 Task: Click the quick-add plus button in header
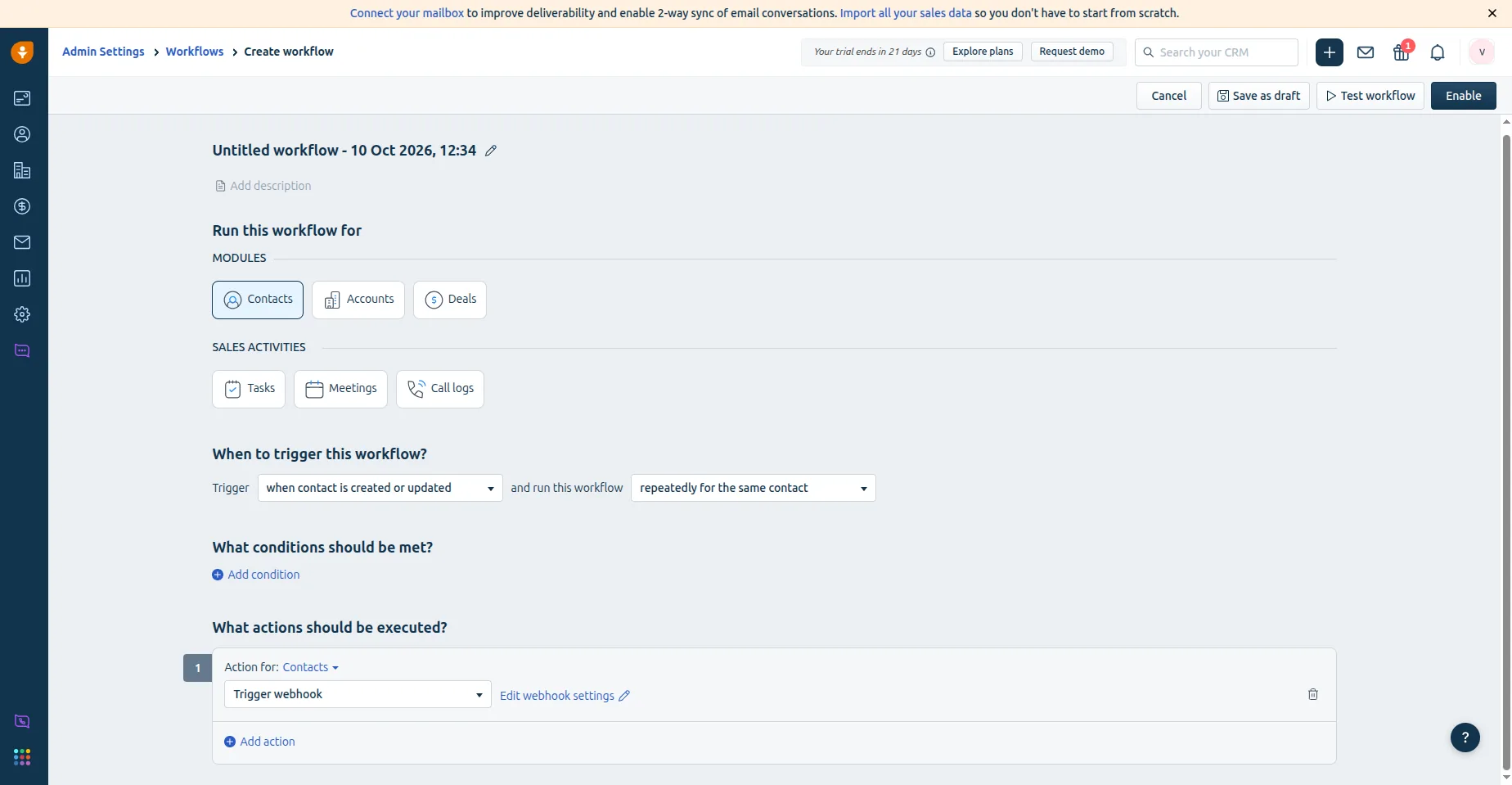click(1330, 52)
